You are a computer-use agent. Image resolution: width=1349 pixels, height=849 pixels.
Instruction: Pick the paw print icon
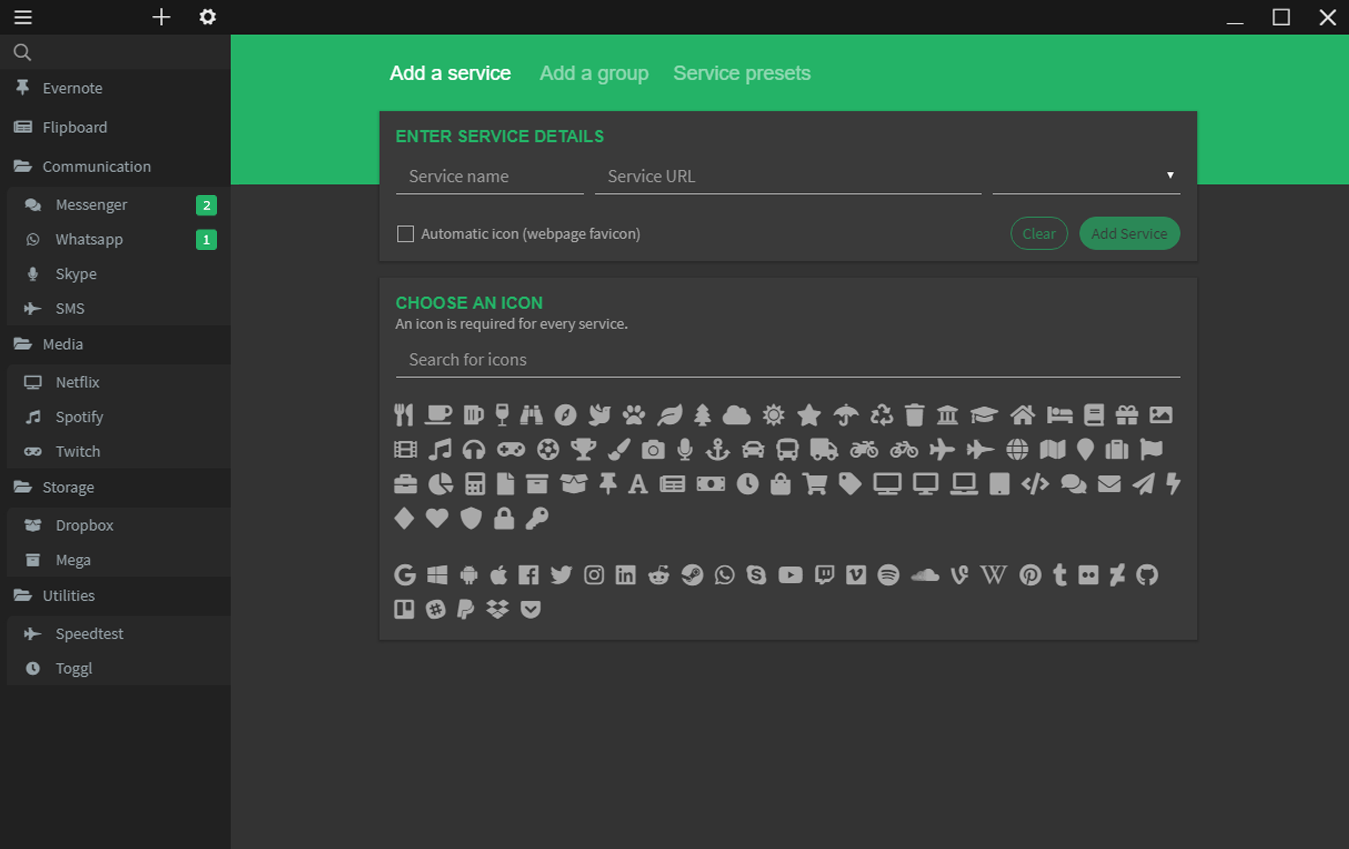click(x=634, y=415)
